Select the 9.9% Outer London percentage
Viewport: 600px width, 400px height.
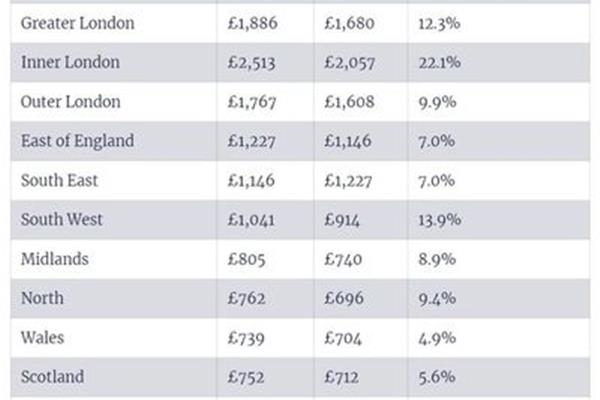437,102
